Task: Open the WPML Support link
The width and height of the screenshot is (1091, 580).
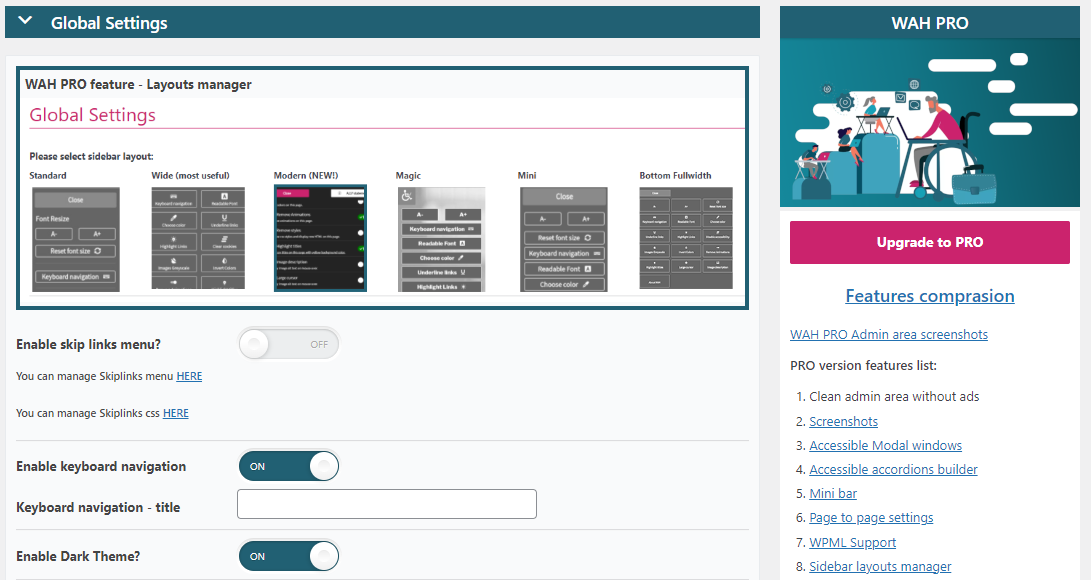Action: [x=852, y=542]
